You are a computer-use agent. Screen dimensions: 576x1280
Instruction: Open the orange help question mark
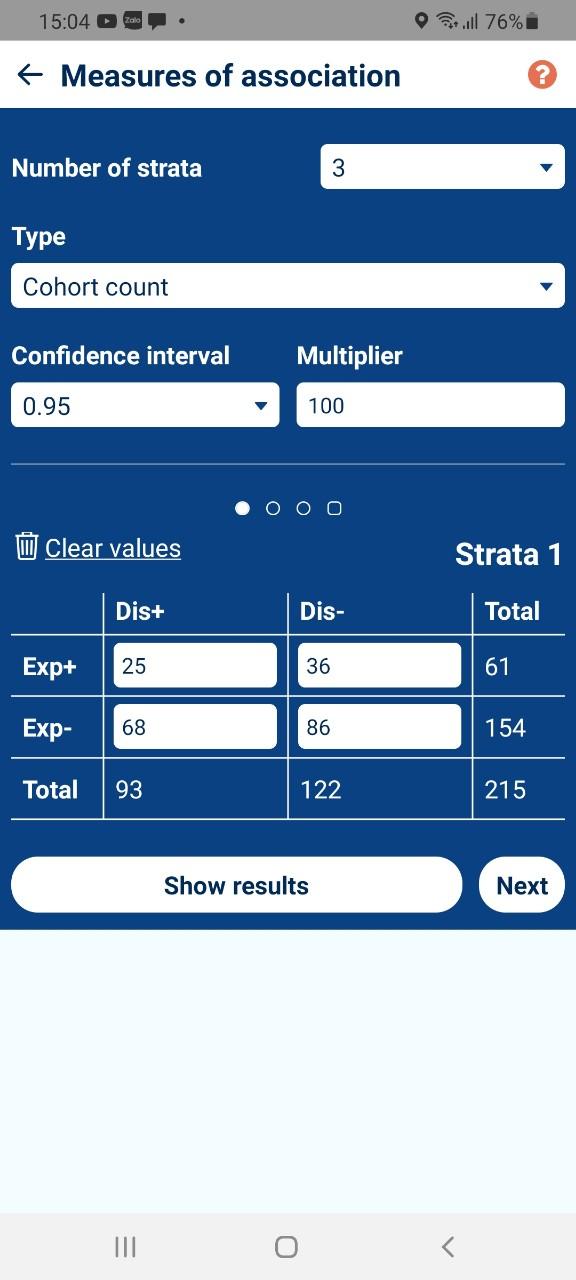pyautogui.click(x=542, y=74)
